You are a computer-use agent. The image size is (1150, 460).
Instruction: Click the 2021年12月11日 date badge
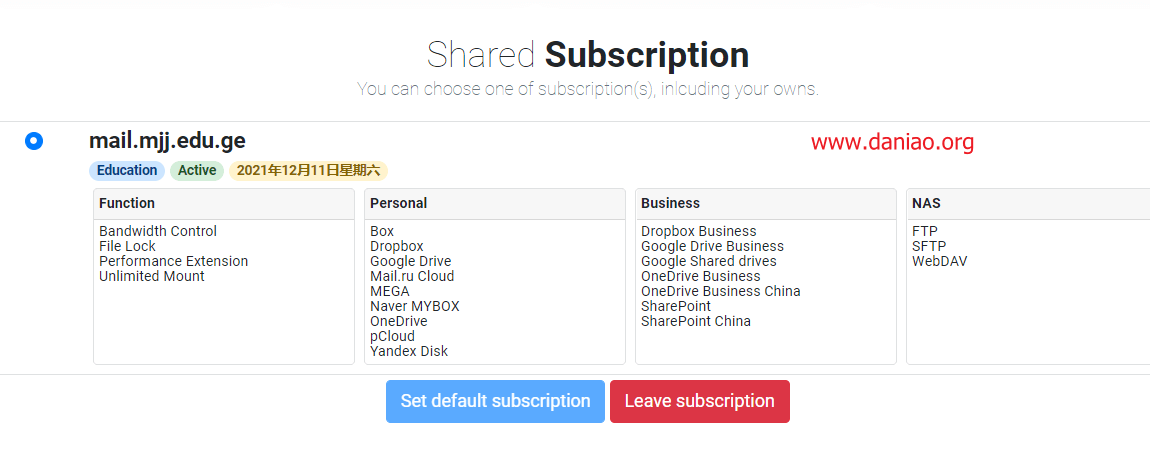308,171
